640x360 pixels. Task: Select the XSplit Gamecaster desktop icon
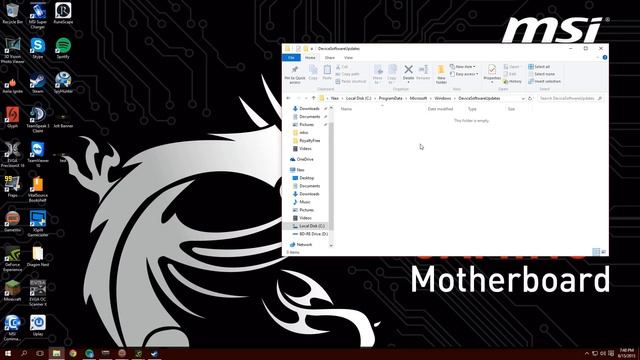(x=38, y=224)
